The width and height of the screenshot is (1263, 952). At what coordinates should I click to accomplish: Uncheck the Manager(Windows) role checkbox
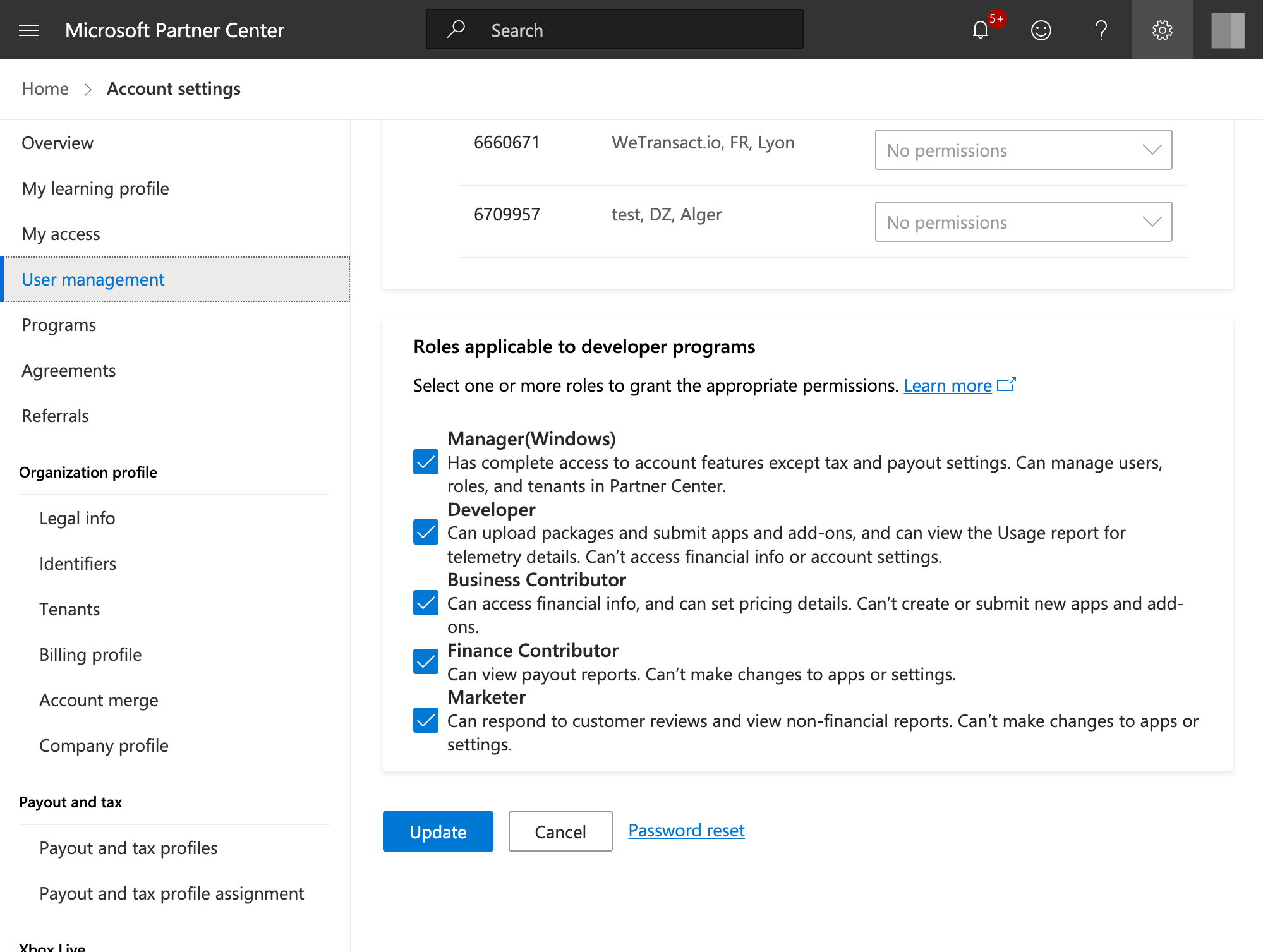(426, 462)
